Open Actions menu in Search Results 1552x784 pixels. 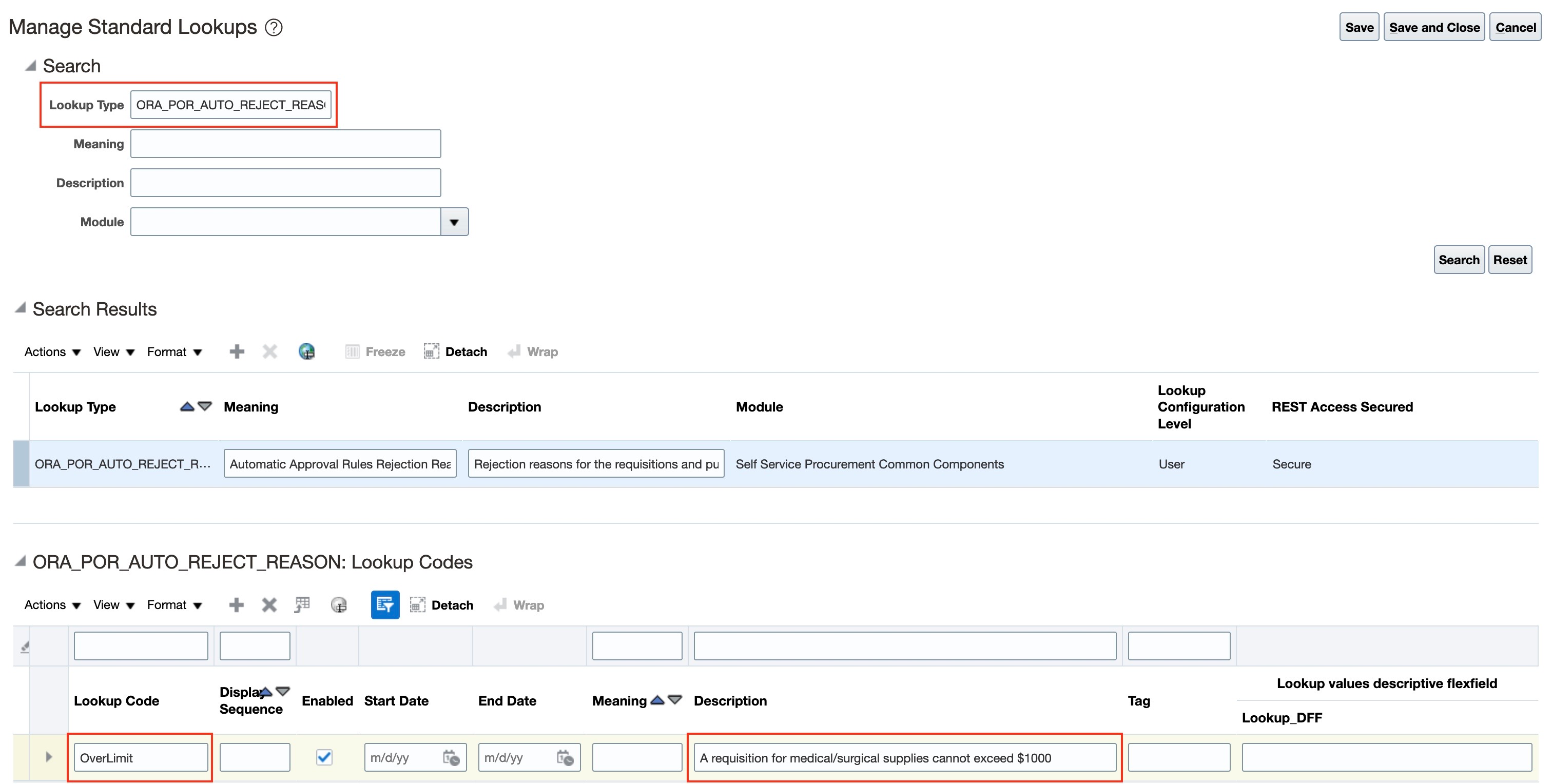pyautogui.click(x=52, y=351)
